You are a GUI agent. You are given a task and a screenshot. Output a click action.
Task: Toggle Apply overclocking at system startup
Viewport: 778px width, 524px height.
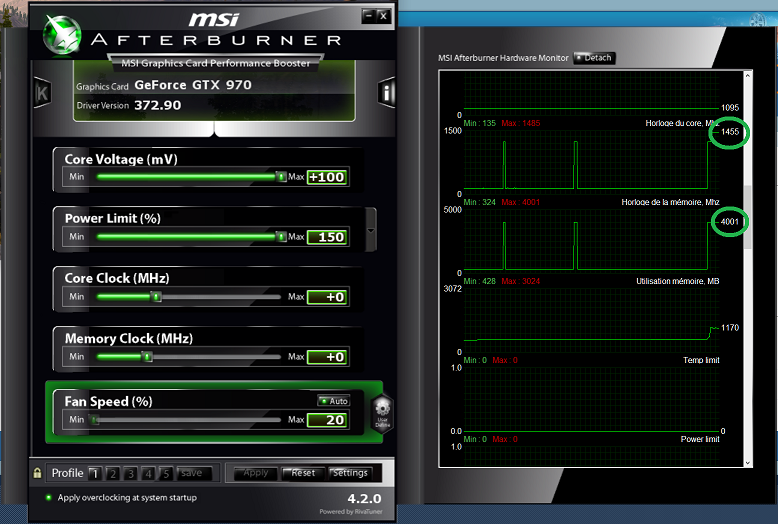click(49, 497)
